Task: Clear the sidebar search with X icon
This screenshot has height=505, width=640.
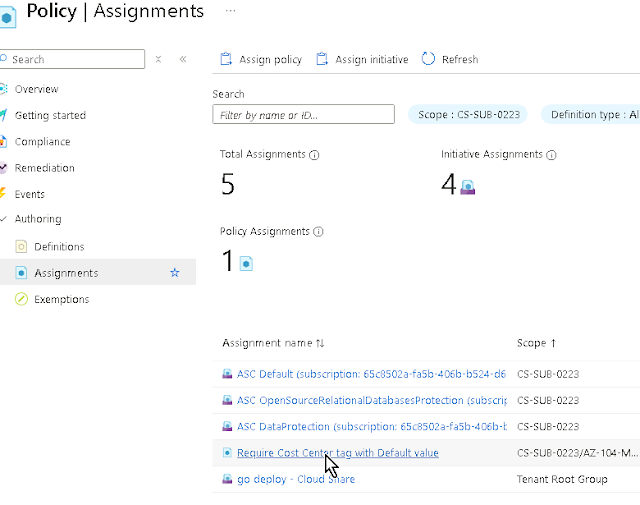Action: [158, 60]
